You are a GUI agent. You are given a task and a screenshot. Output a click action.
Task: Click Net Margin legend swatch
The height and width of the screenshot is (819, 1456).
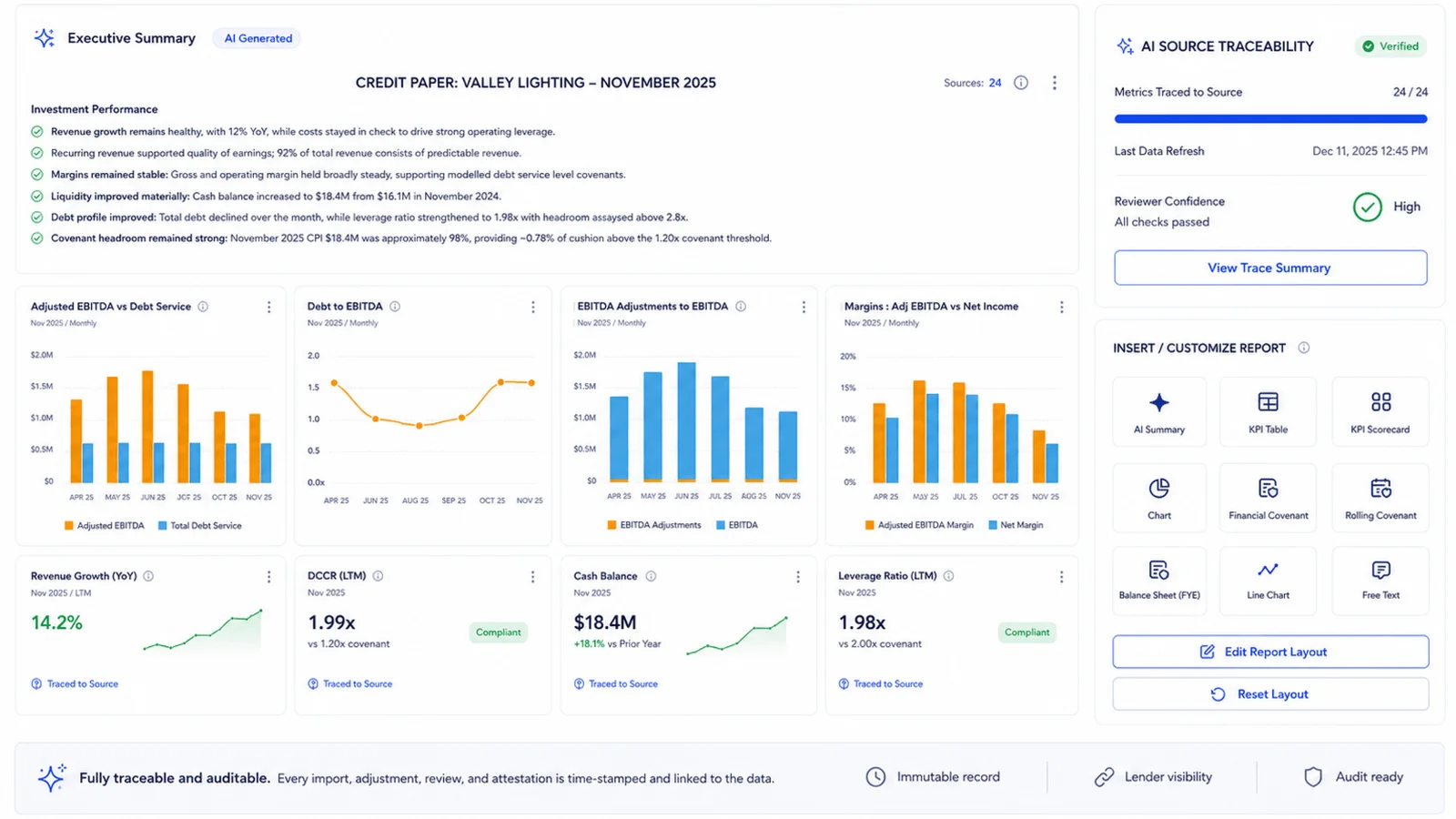(993, 525)
